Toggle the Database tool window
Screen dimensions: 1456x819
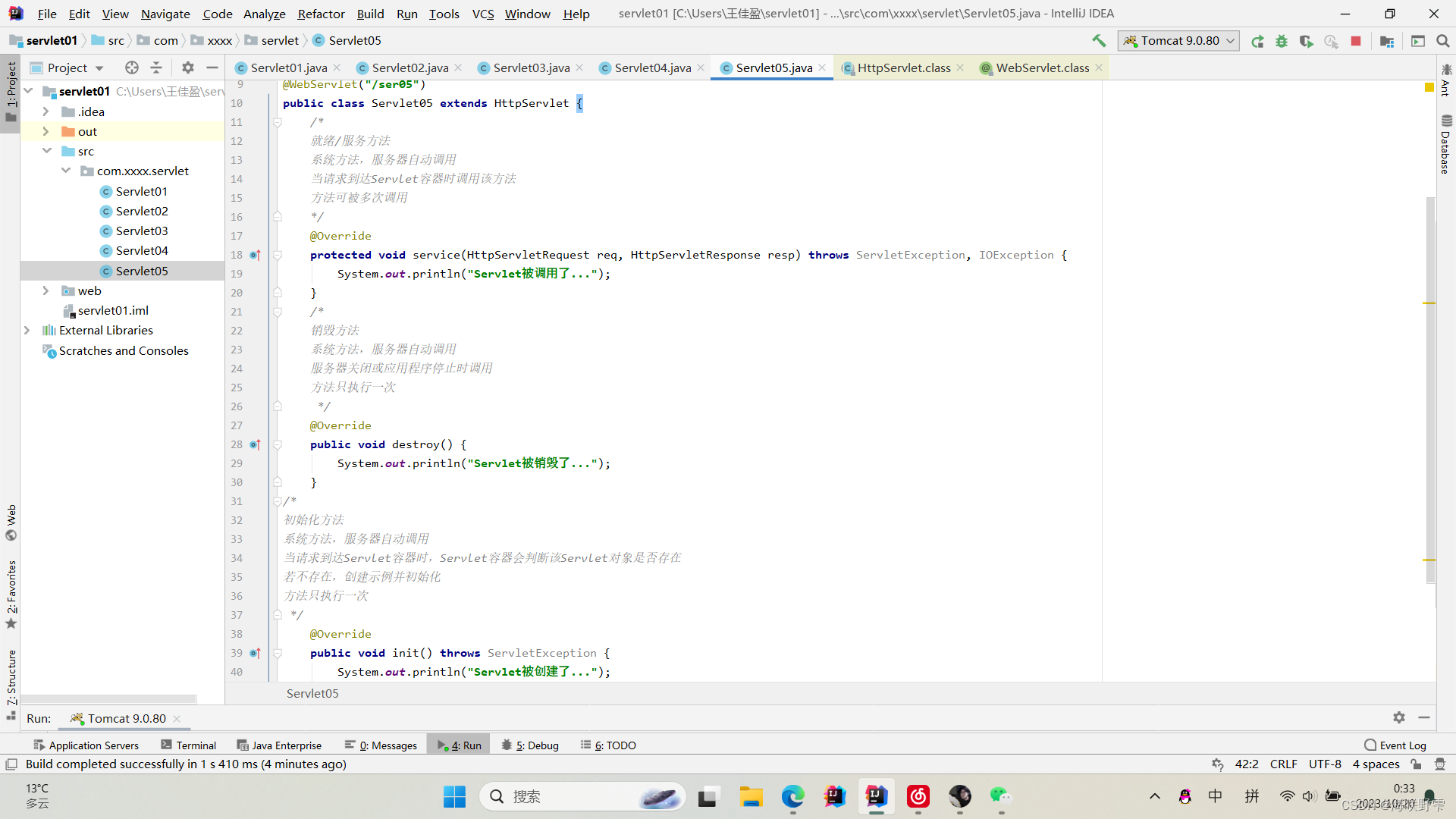tap(1445, 144)
